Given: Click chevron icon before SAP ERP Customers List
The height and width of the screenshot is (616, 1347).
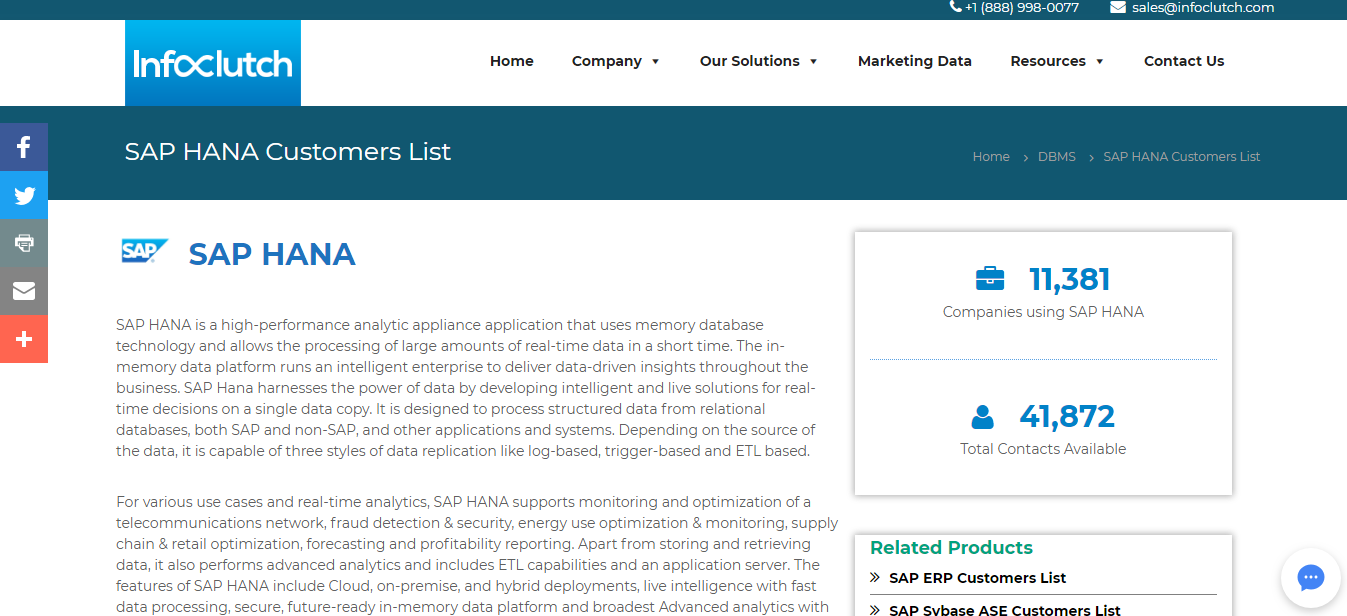Looking at the screenshot, I should (875, 577).
